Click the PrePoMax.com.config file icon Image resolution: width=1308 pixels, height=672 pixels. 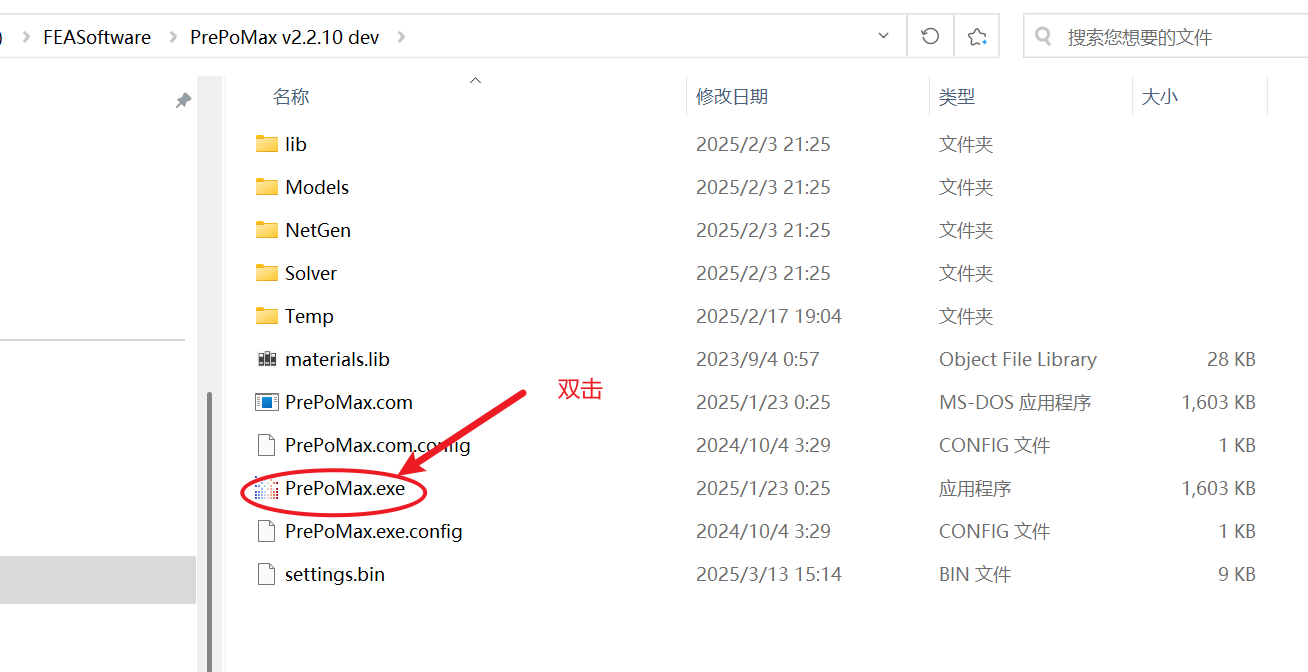click(x=266, y=445)
